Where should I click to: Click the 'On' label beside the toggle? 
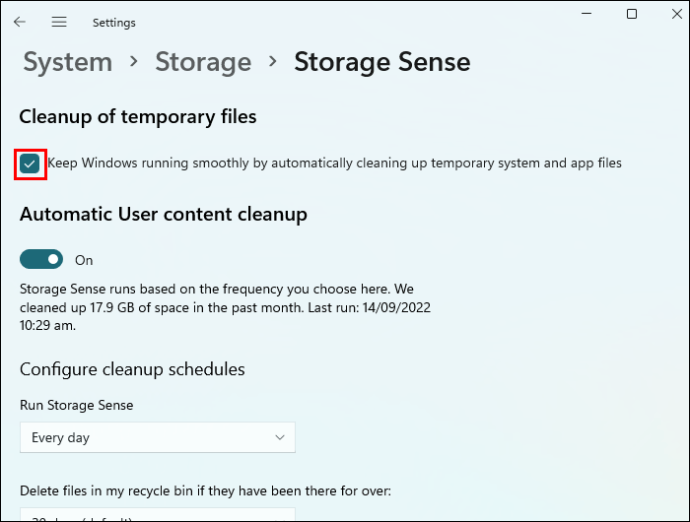pos(84,260)
